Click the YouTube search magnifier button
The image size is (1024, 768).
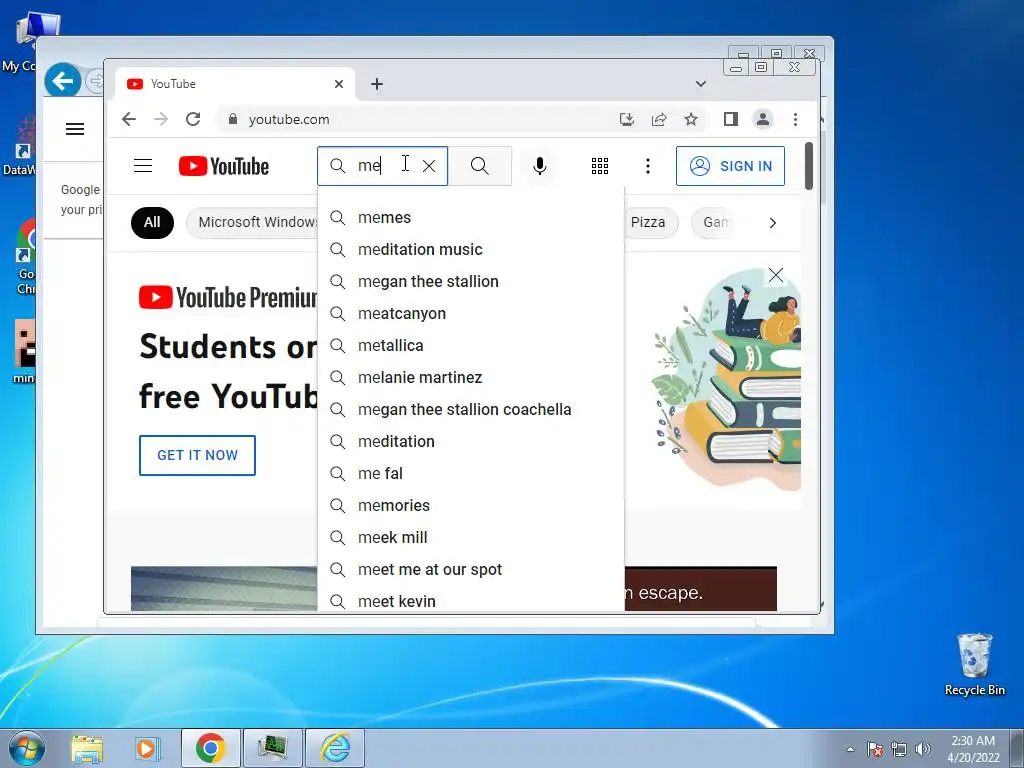(480, 166)
